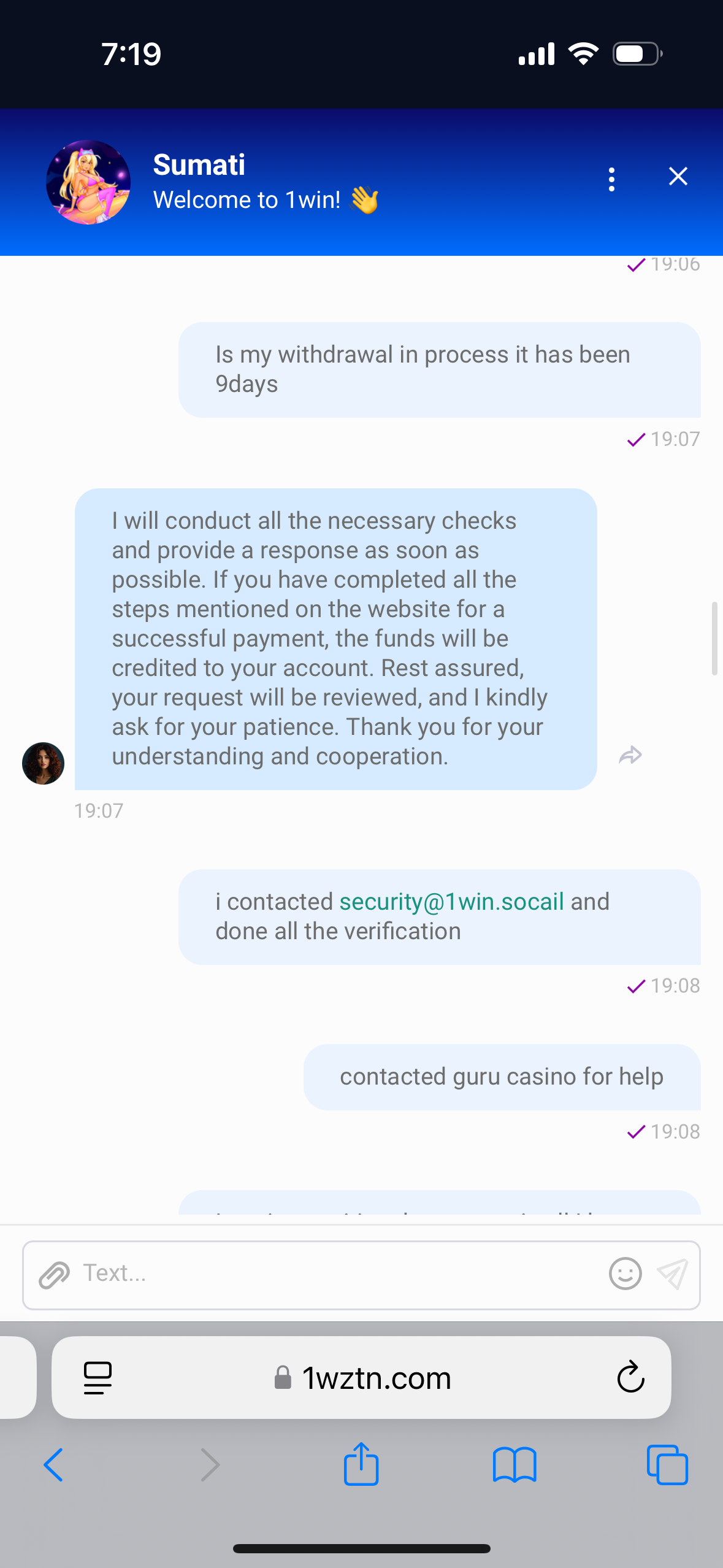The height and width of the screenshot is (1568, 723).
Task: Open the emoji picker smiley icon
Action: [625, 1274]
